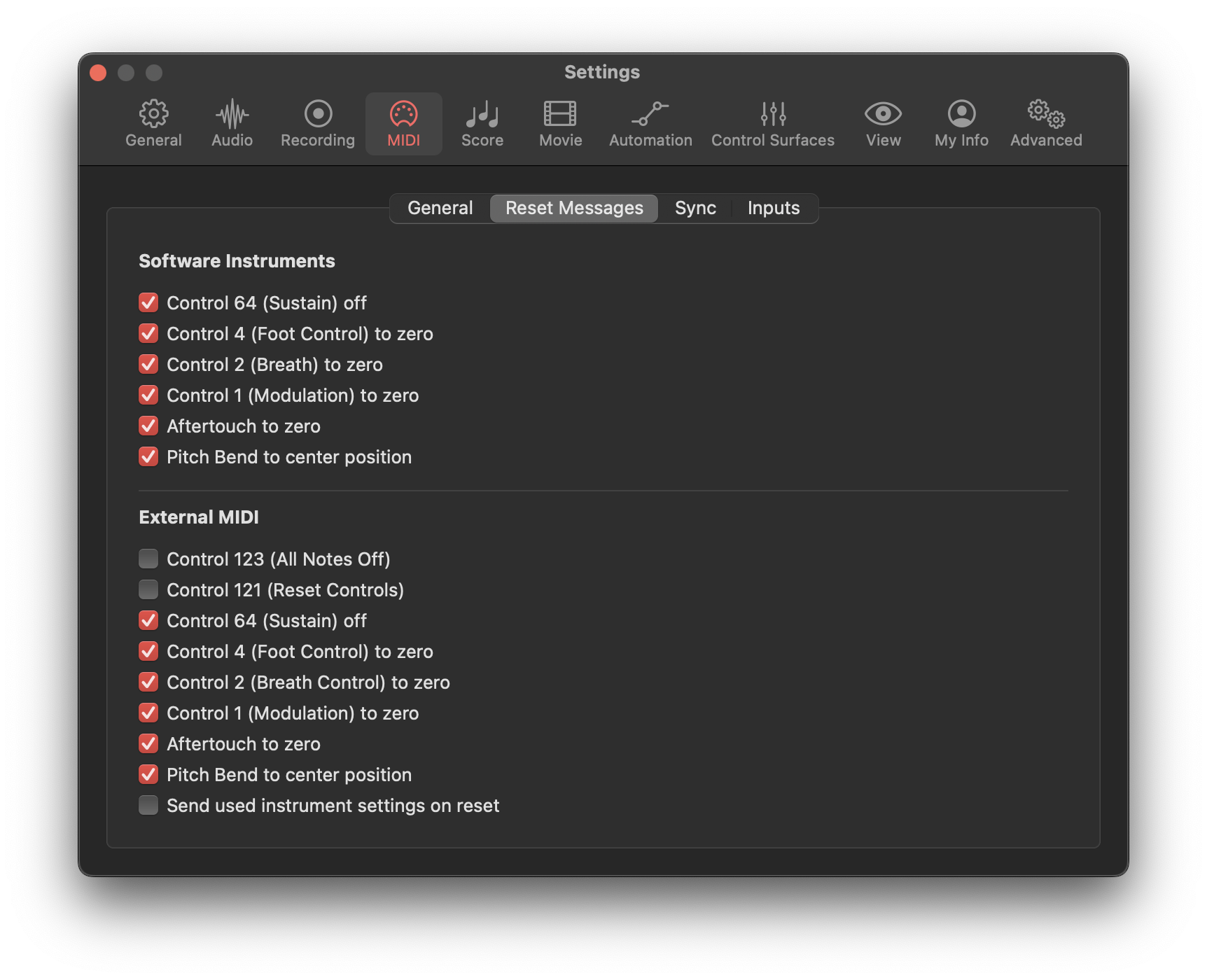Open the MIDI settings pane
Viewport: 1207px width, 980px height.
[x=404, y=122]
